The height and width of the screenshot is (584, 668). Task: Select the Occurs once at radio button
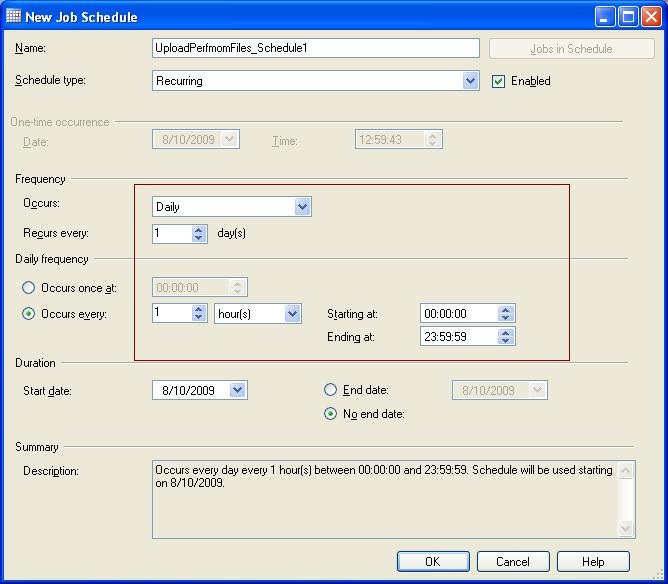tap(29, 288)
